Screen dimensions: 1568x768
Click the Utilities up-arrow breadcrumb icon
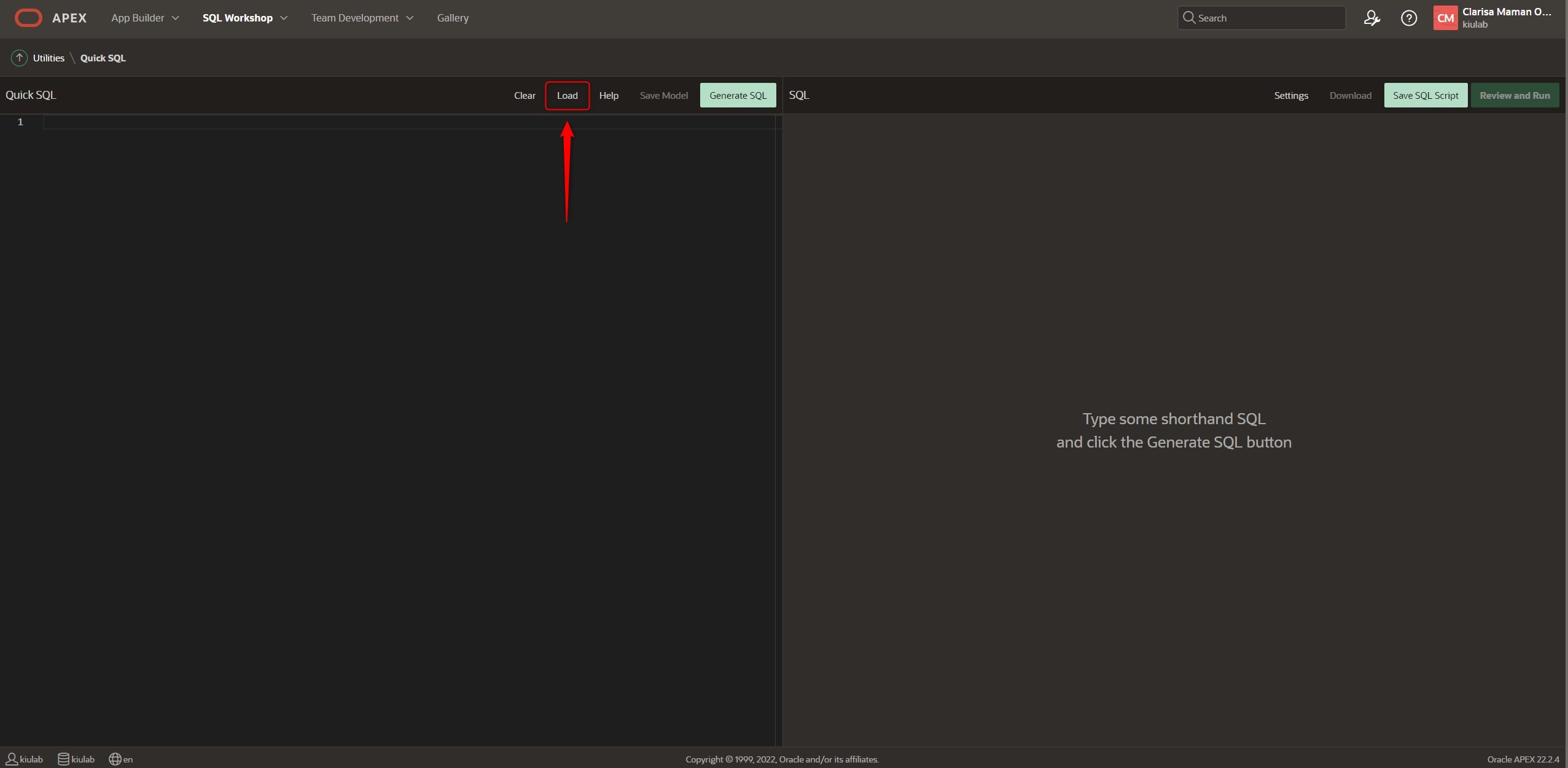(x=19, y=58)
